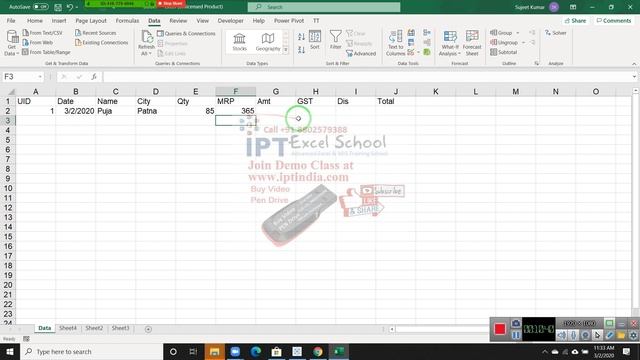Open Recent Sources

(96, 33)
